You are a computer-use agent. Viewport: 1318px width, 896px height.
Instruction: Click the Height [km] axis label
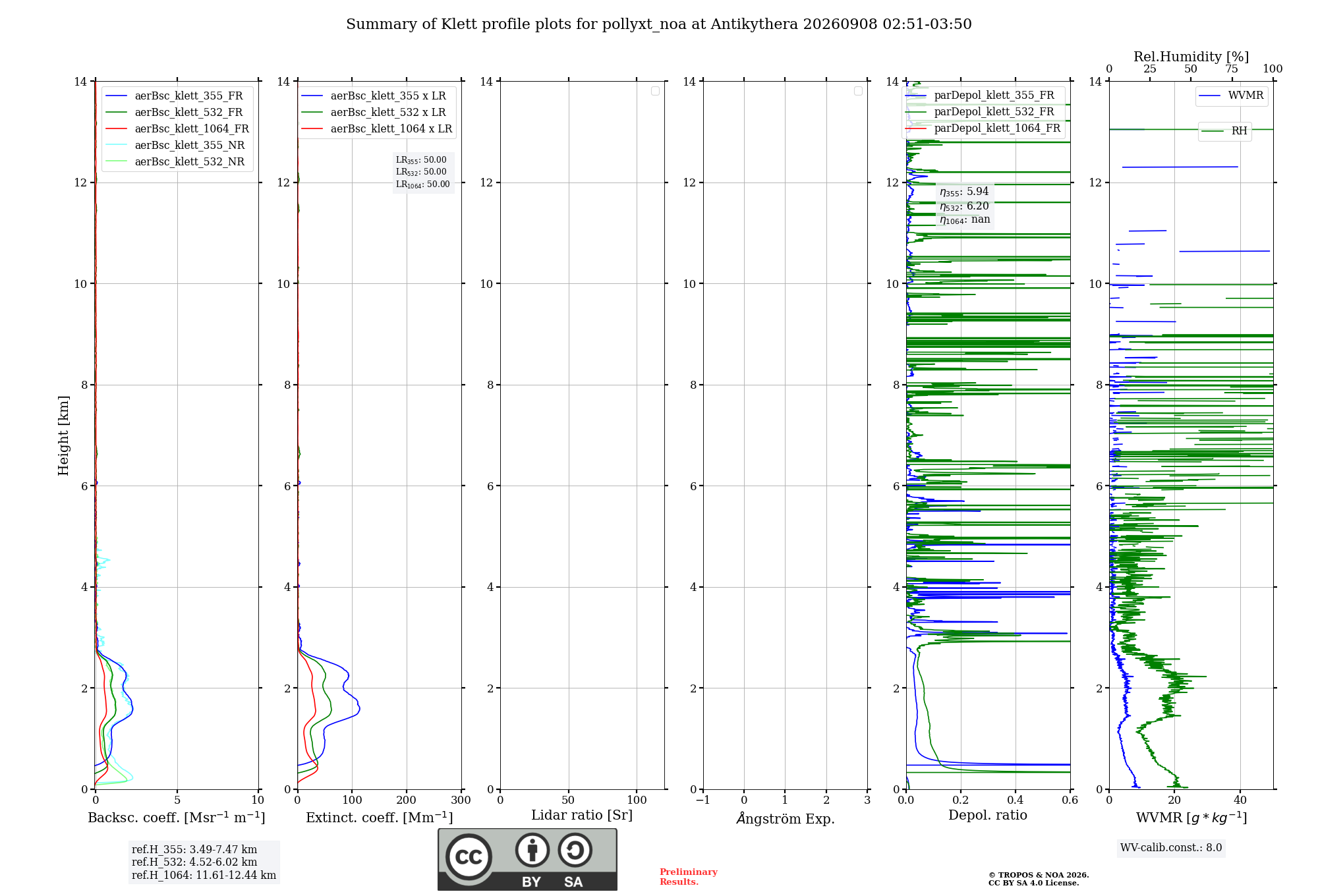tap(63, 435)
